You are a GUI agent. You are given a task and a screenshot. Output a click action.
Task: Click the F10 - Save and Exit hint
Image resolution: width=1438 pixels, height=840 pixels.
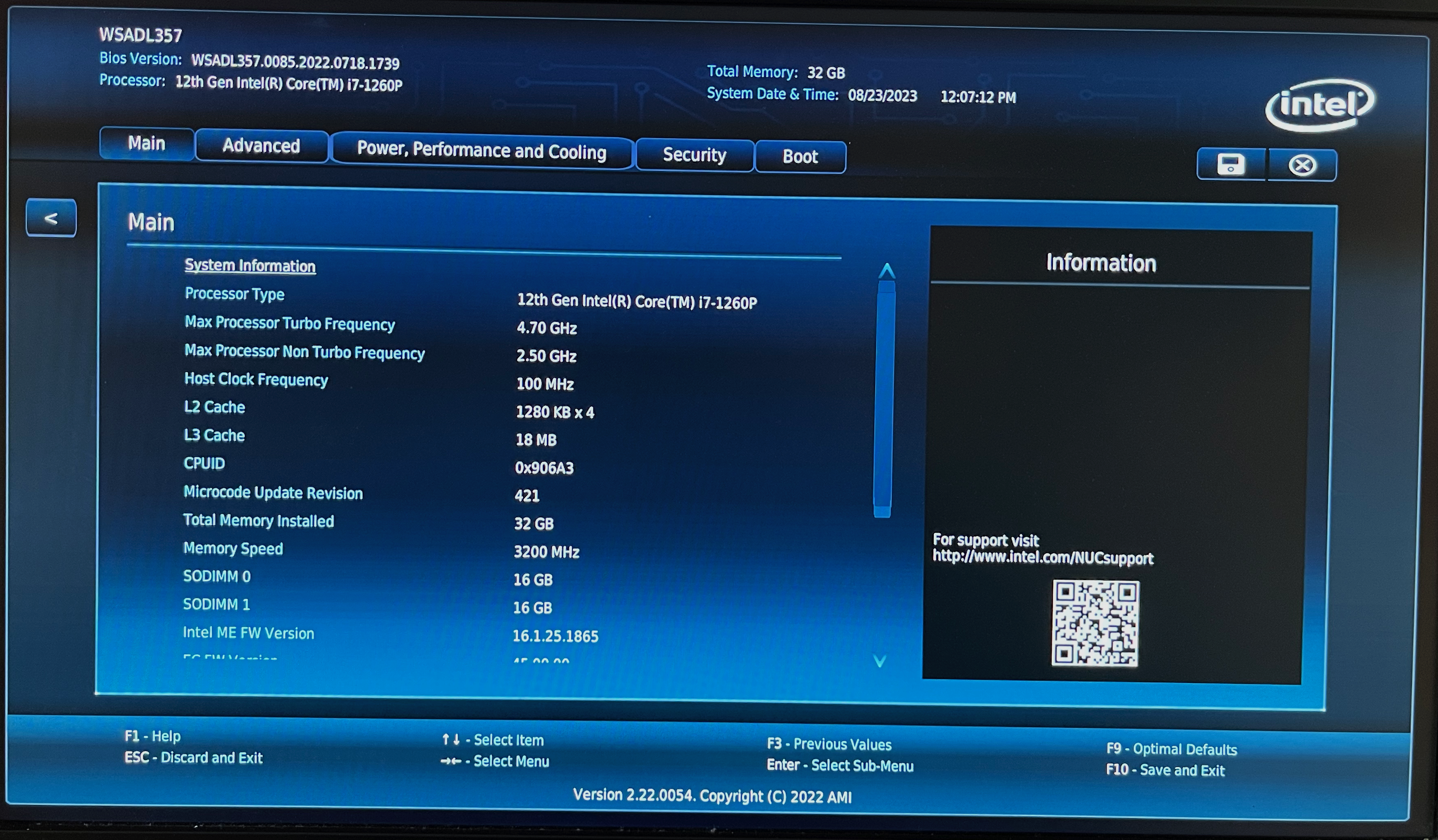pyautogui.click(x=1165, y=770)
